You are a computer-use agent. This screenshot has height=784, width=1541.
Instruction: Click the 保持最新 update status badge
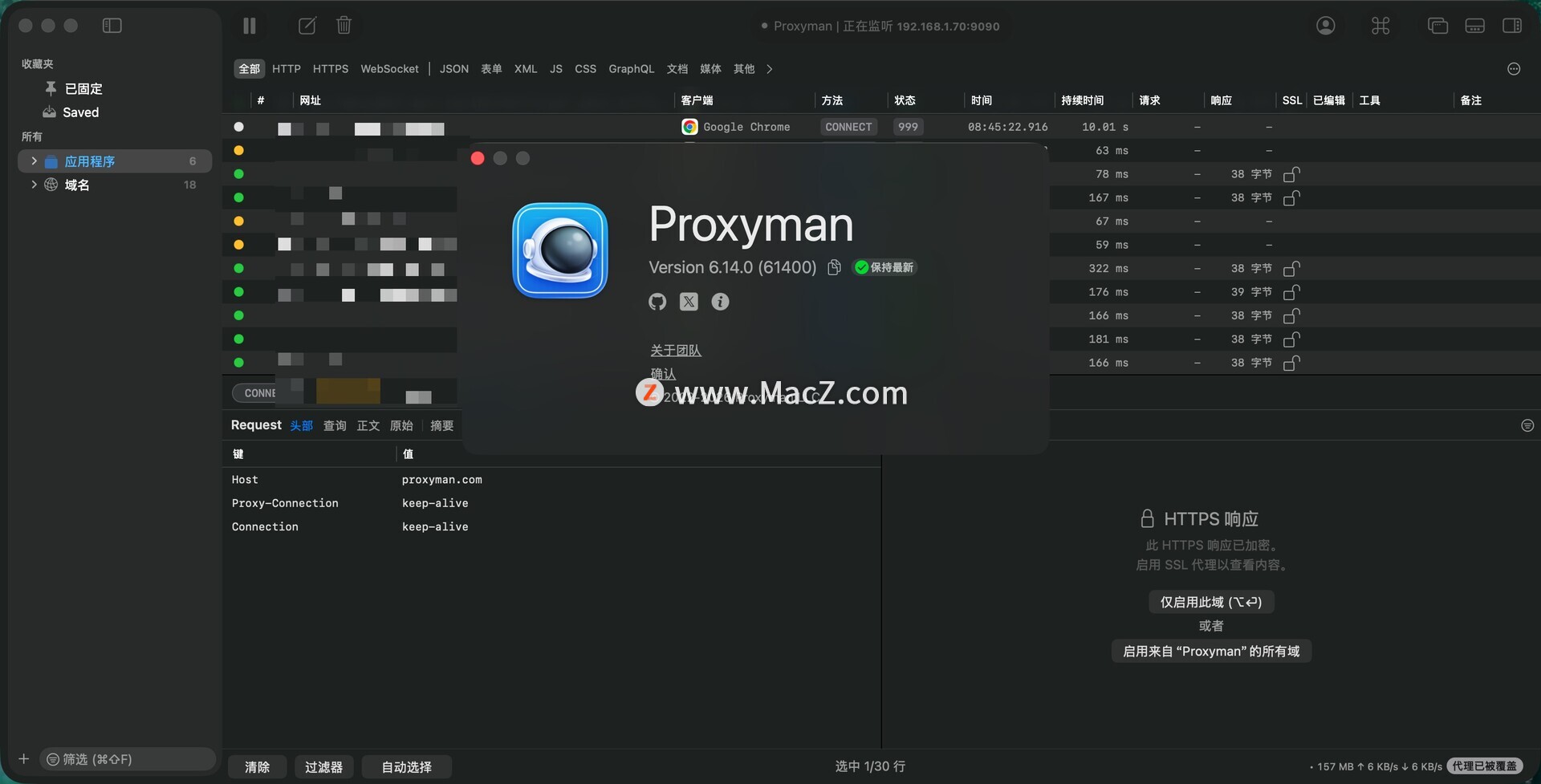click(884, 267)
